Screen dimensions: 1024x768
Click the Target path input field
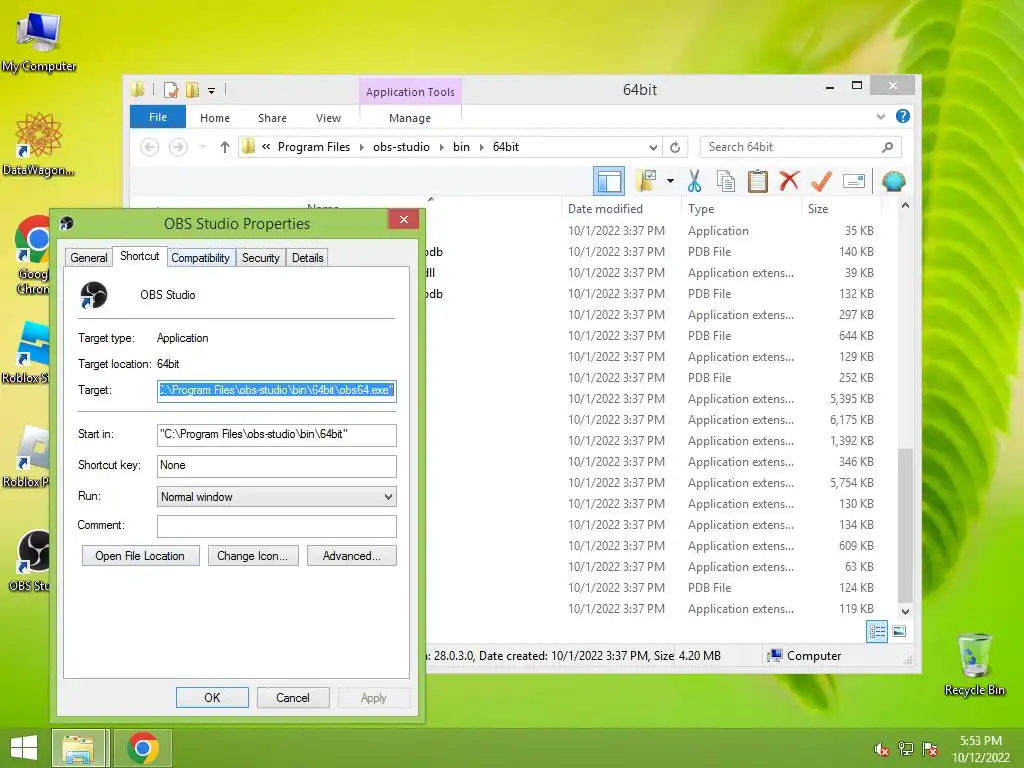276,391
